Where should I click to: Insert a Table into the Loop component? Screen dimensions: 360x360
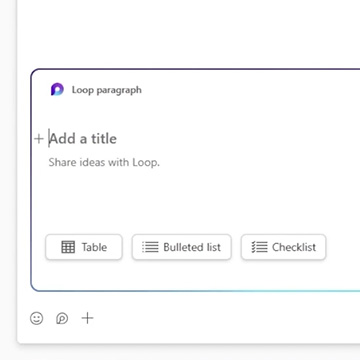(x=84, y=247)
